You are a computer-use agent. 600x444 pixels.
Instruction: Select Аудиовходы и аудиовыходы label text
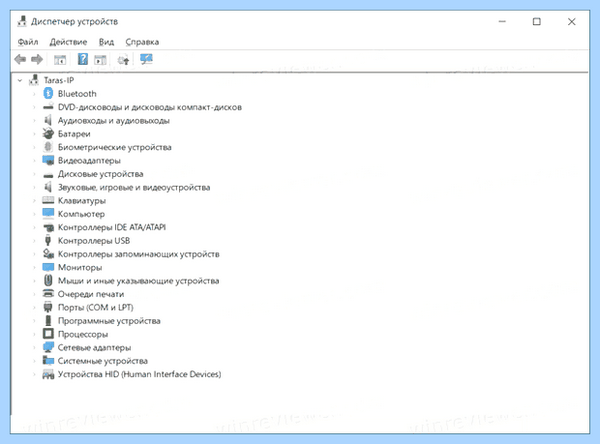pos(114,121)
